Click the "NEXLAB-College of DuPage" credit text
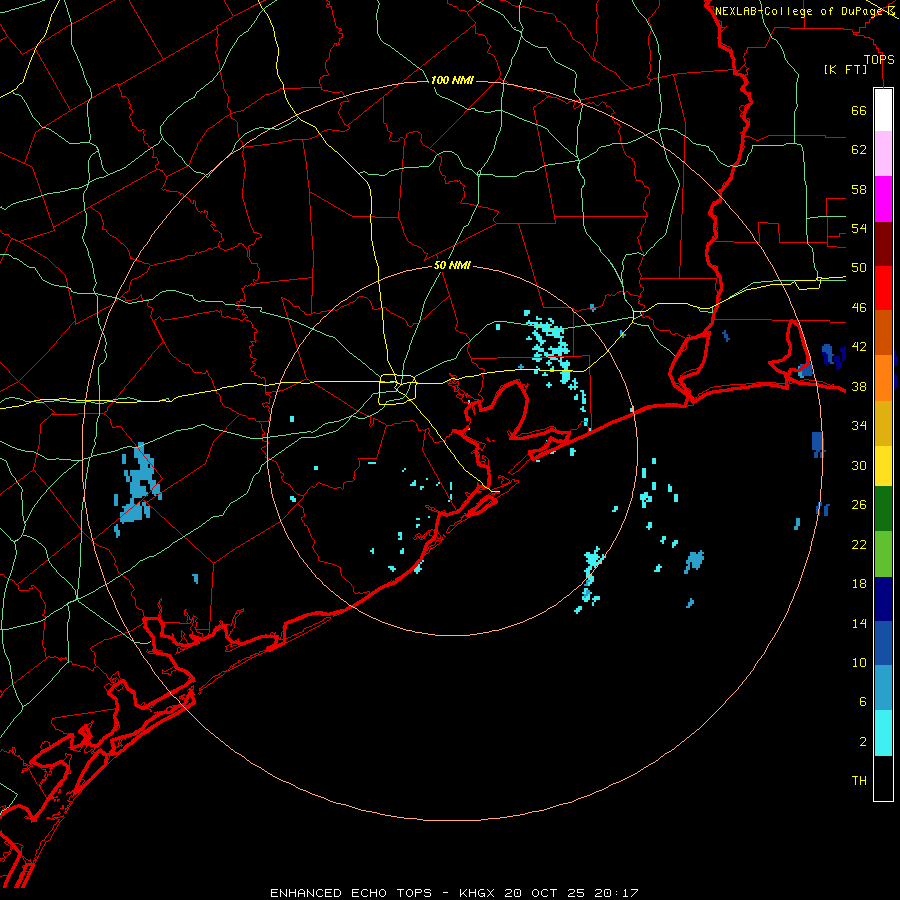900x900 pixels. [798, 11]
